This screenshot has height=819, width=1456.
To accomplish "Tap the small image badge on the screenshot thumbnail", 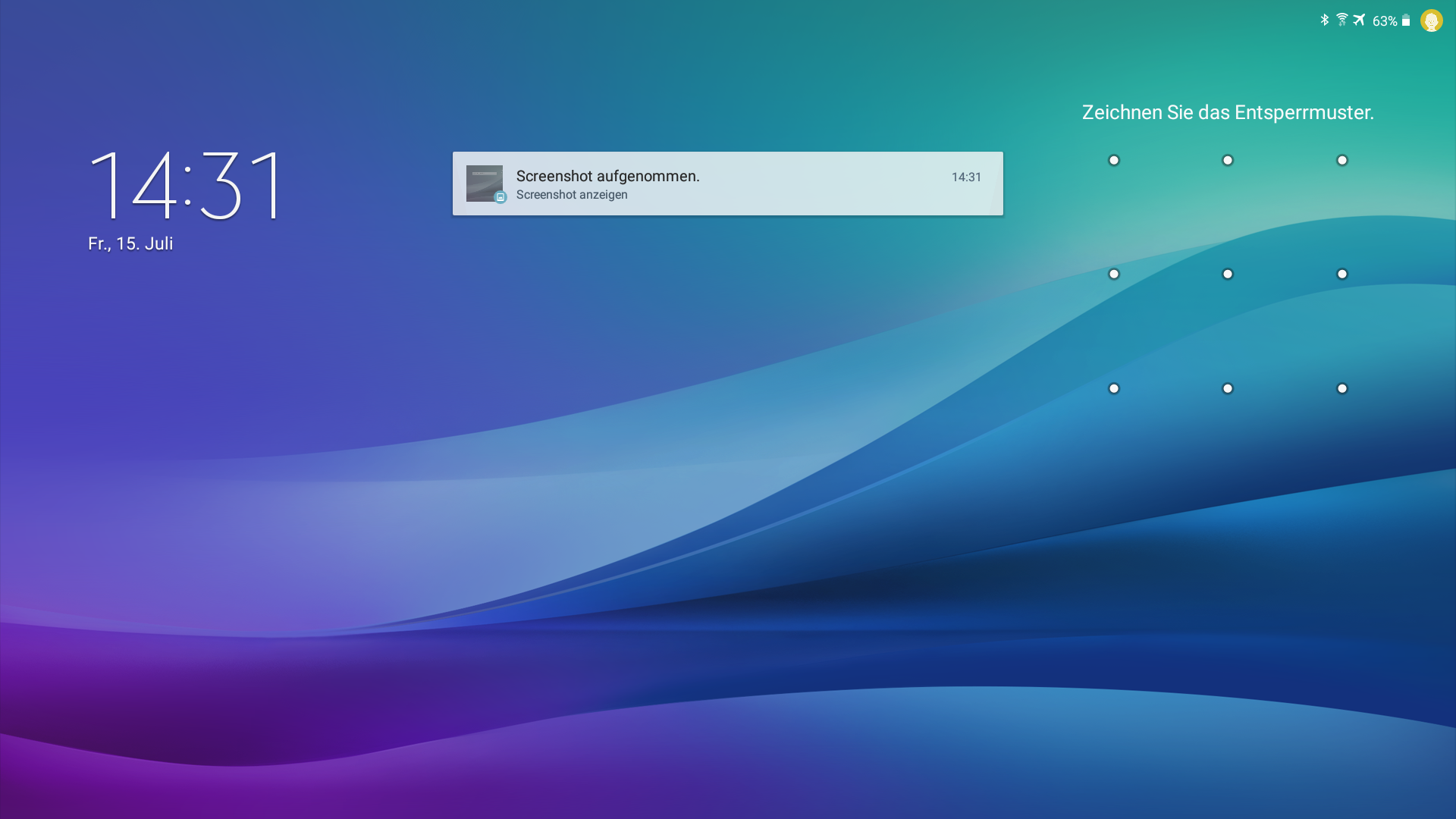I will [500, 197].
